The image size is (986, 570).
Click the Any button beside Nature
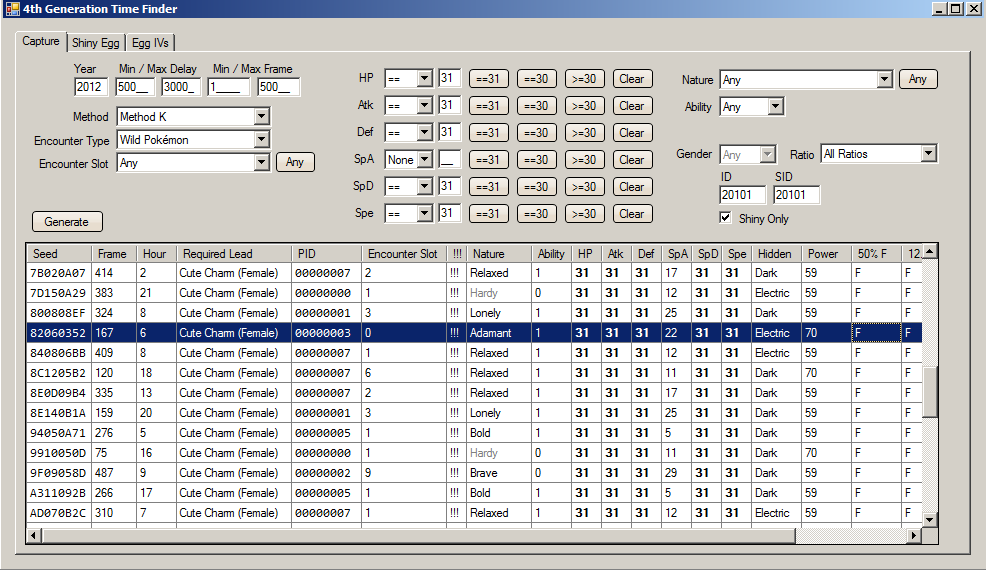click(x=917, y=79)
